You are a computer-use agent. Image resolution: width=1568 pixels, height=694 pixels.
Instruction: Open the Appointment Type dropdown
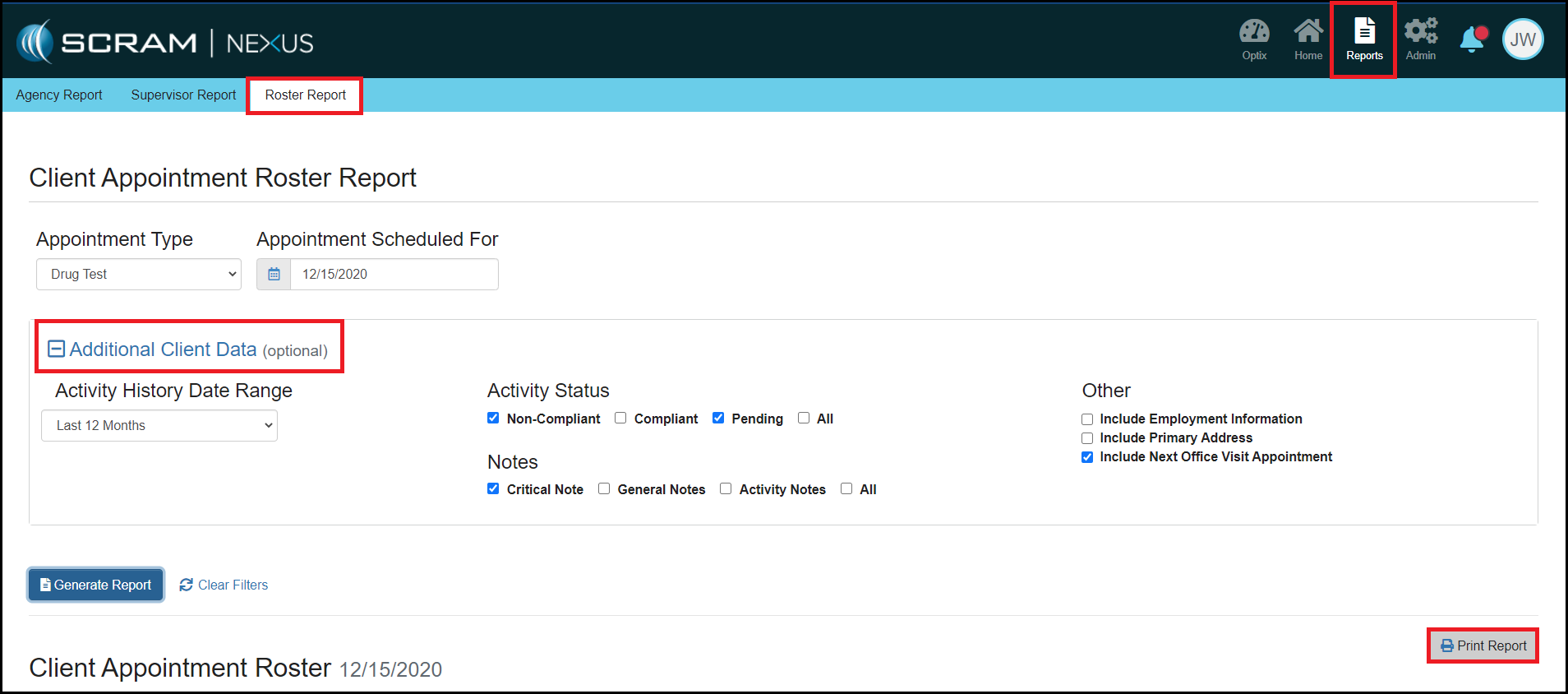tap(139, 275)
